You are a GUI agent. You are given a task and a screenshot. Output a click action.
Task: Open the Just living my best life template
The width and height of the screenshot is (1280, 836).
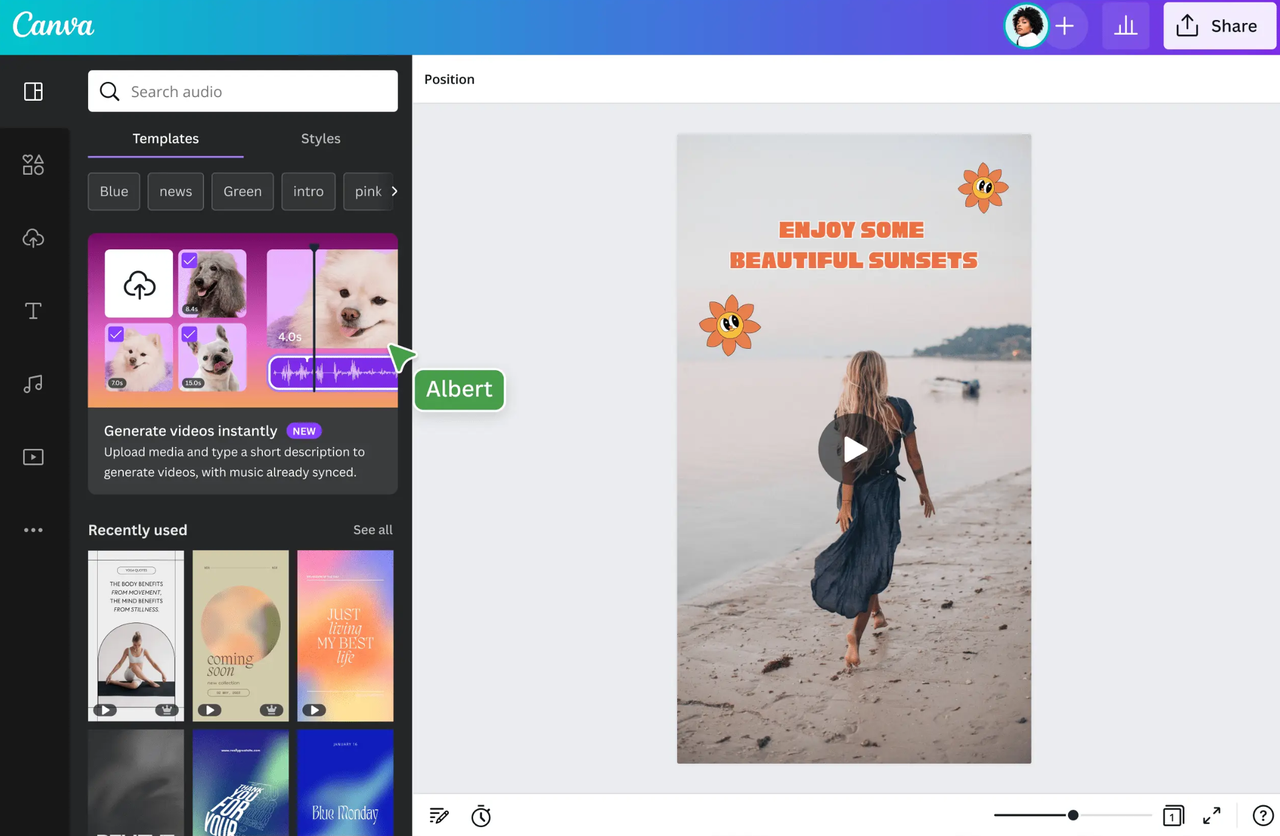point(346,635)
